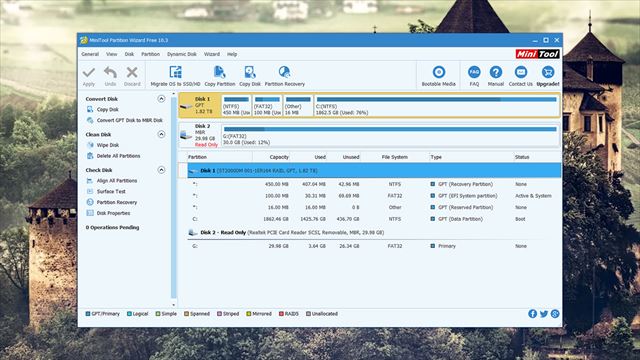Select the C: GPT (Data Partition) row

point(374,219)
